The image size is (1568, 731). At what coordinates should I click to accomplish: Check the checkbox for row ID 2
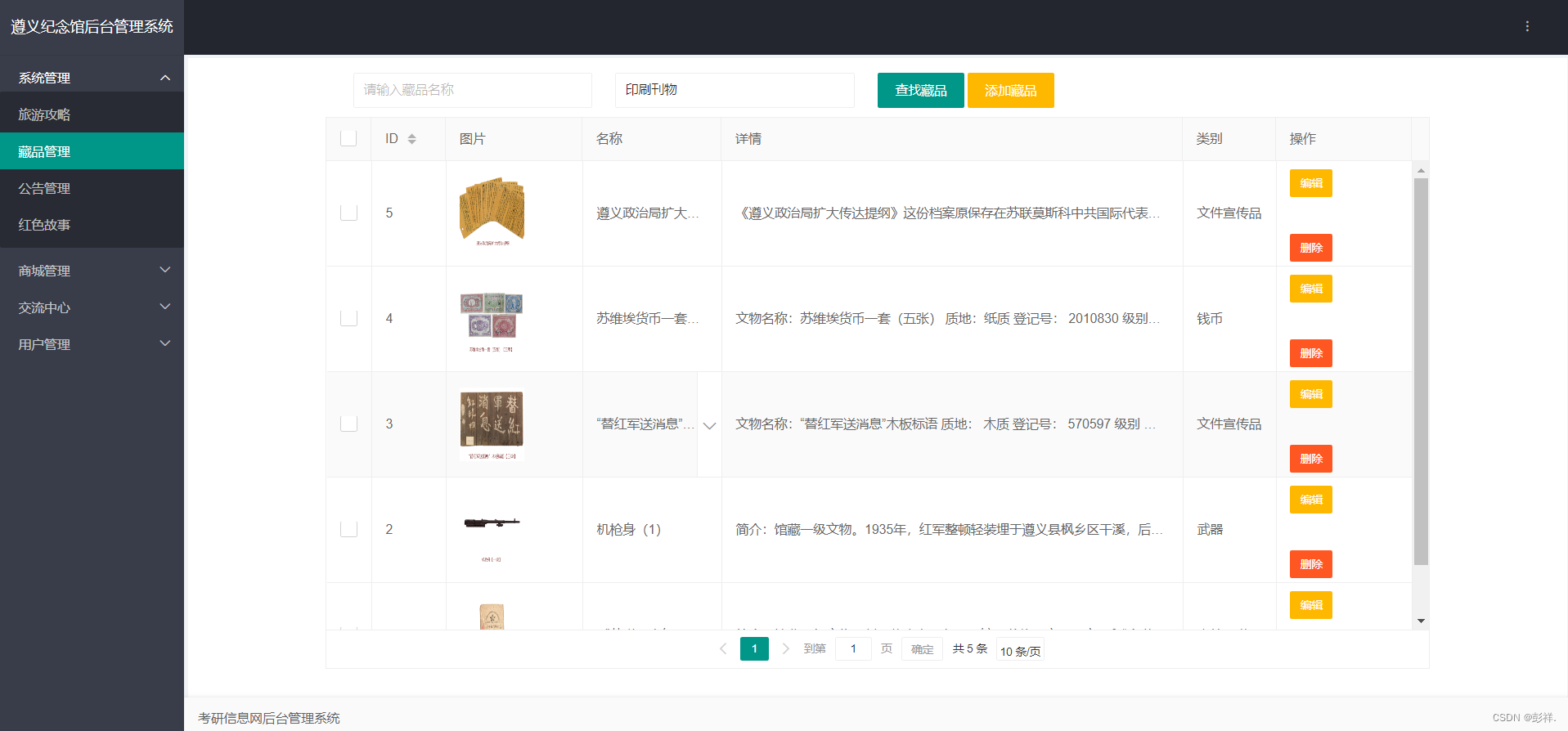348,529
